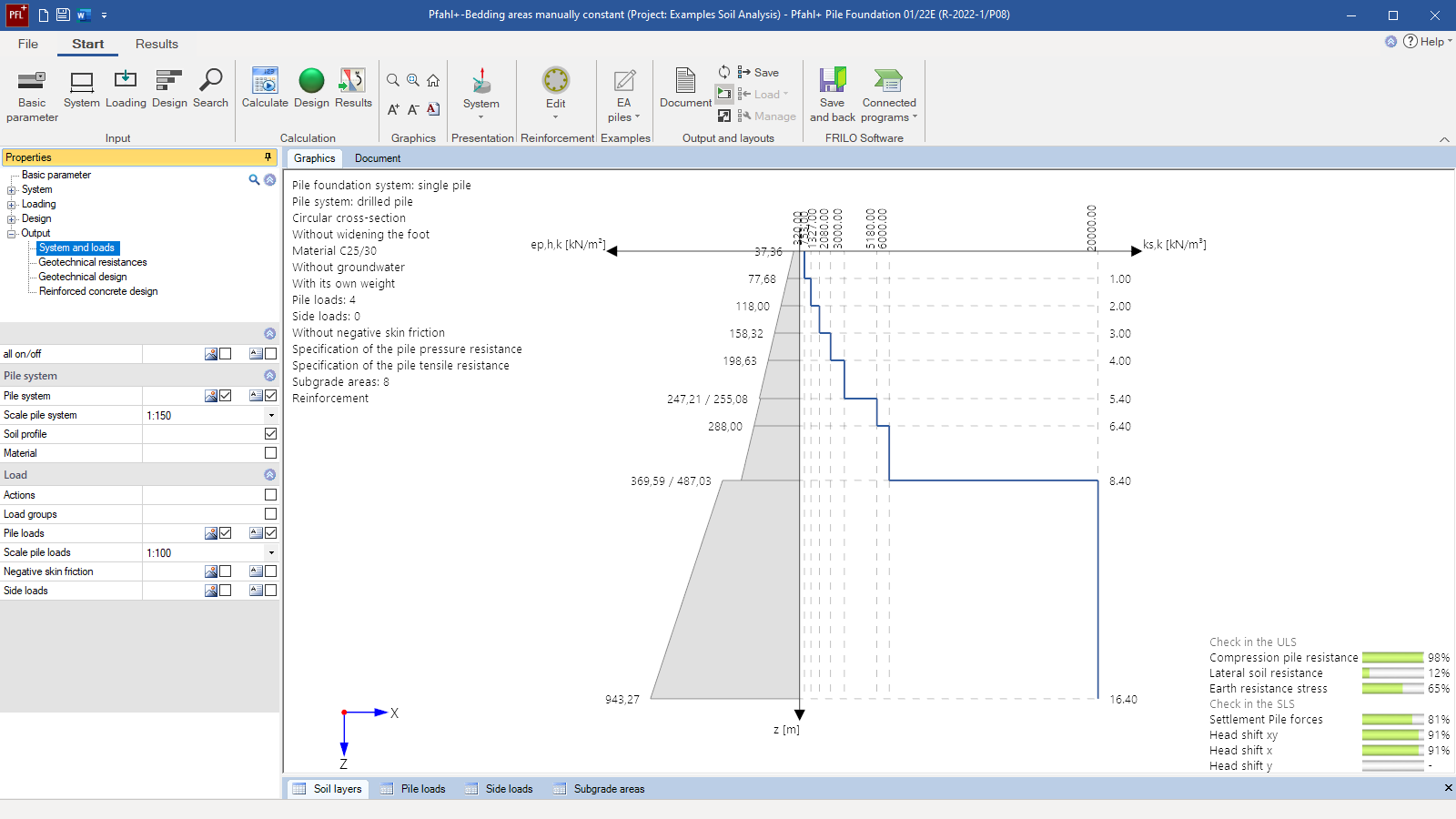Select Geotechnical design tree item
The height and width of the screenshot is (819, 1456).
(83, 277)
